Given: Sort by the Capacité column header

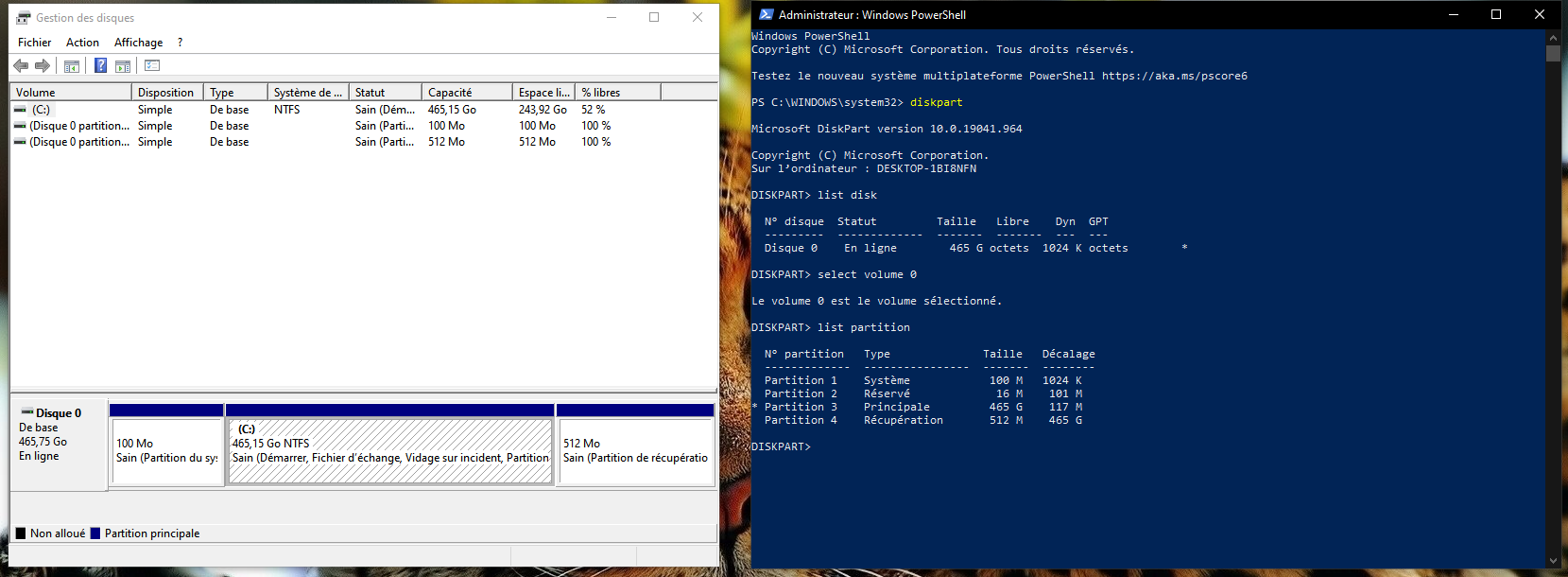Looking at the screenshot, I should click(468, 92).
